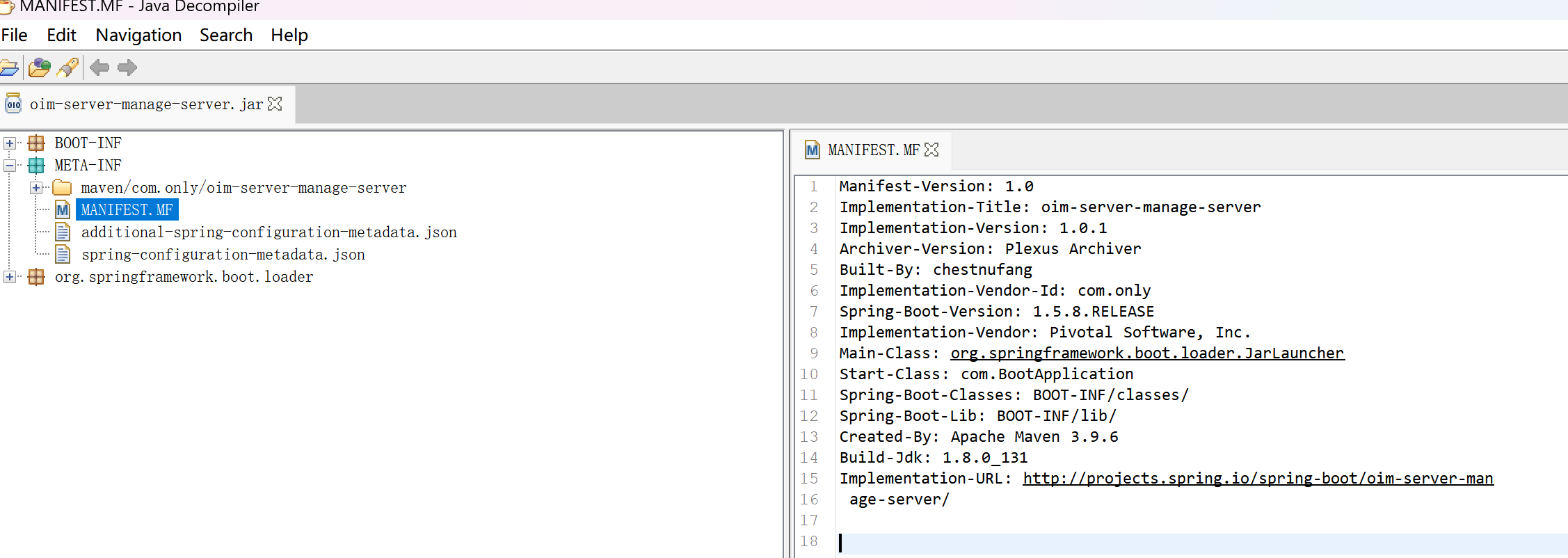This screenshot has height=558, width=1568.
Task: Expand org.springframework.boot.loader package node
Action: (10, 277)
